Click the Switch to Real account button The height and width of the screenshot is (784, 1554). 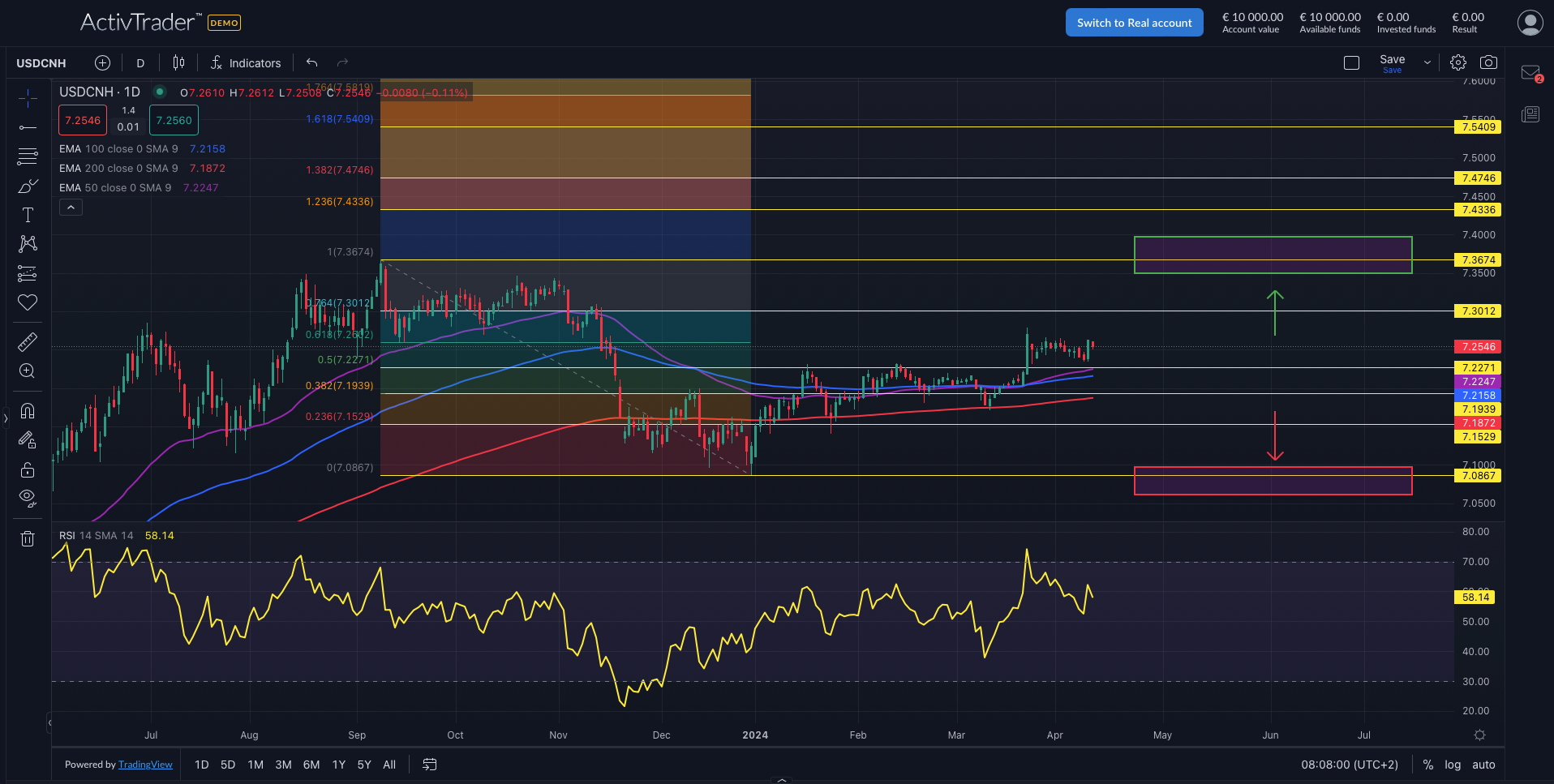(1134, 22)
